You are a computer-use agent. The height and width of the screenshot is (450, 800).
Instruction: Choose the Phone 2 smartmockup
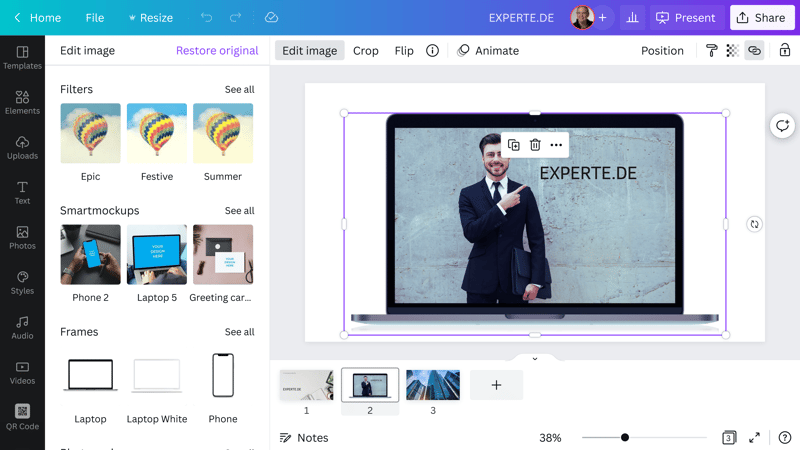coord(90,255)
